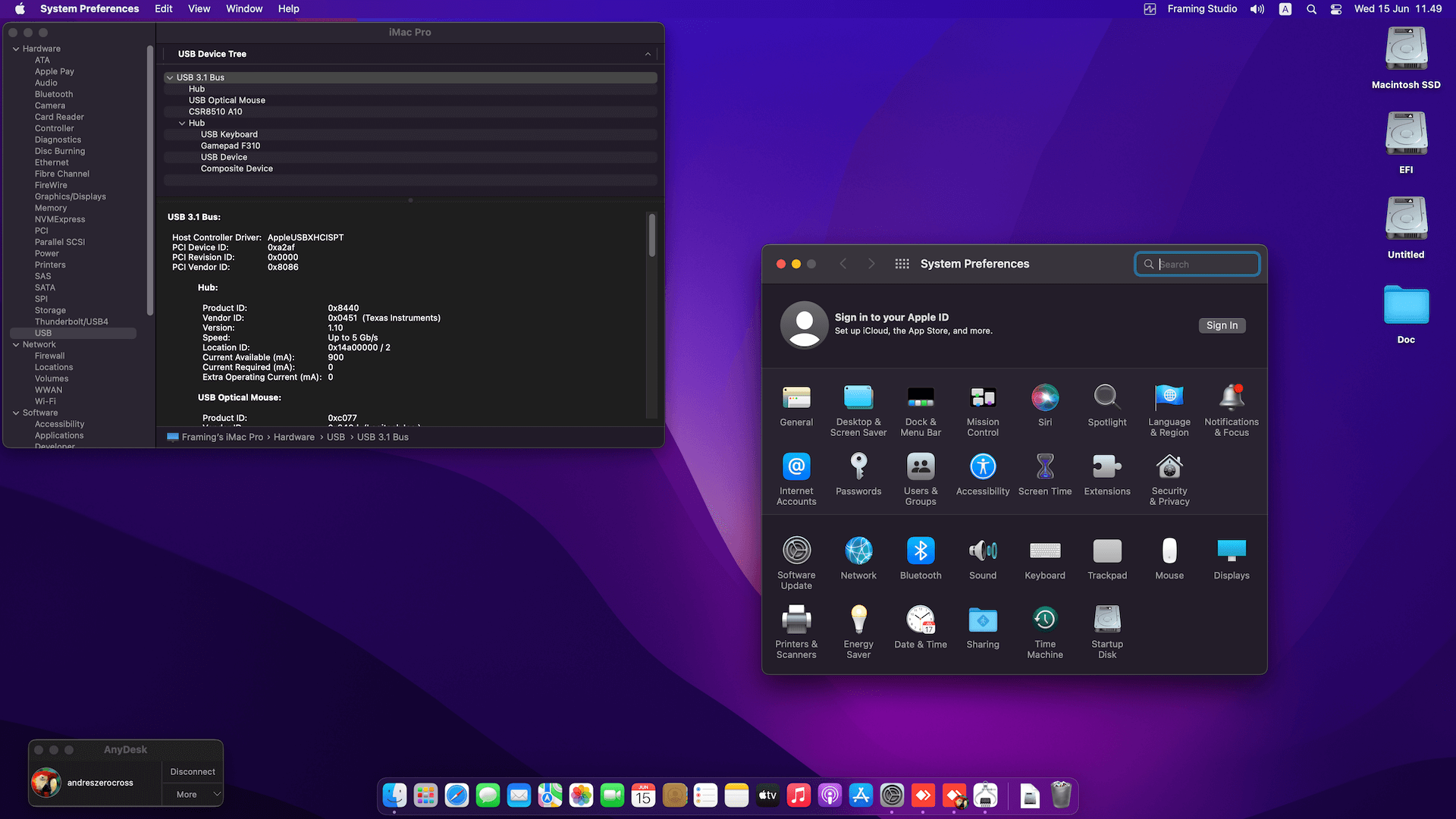Select CSR8510 A10 in device tree

[x=410, y=111]
